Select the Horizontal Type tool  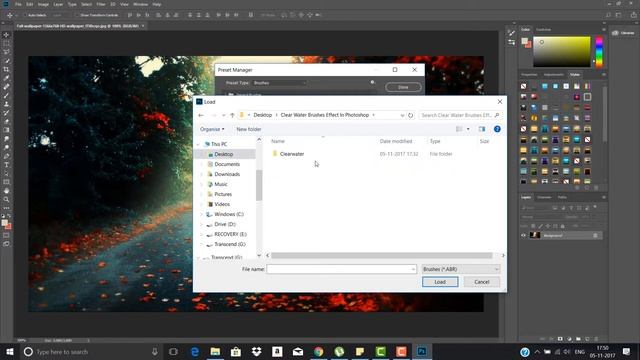point(6,165)
